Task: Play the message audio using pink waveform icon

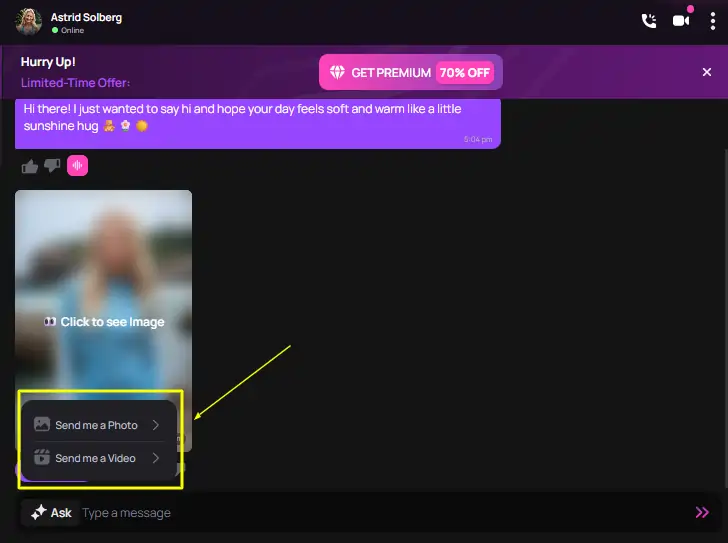Action: (78, 166)
